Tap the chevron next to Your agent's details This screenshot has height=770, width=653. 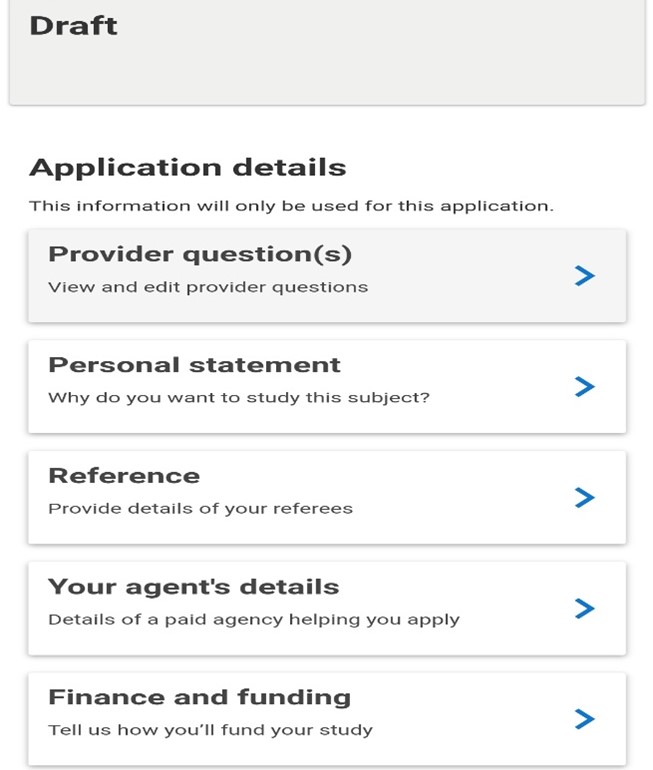[585, 609]
